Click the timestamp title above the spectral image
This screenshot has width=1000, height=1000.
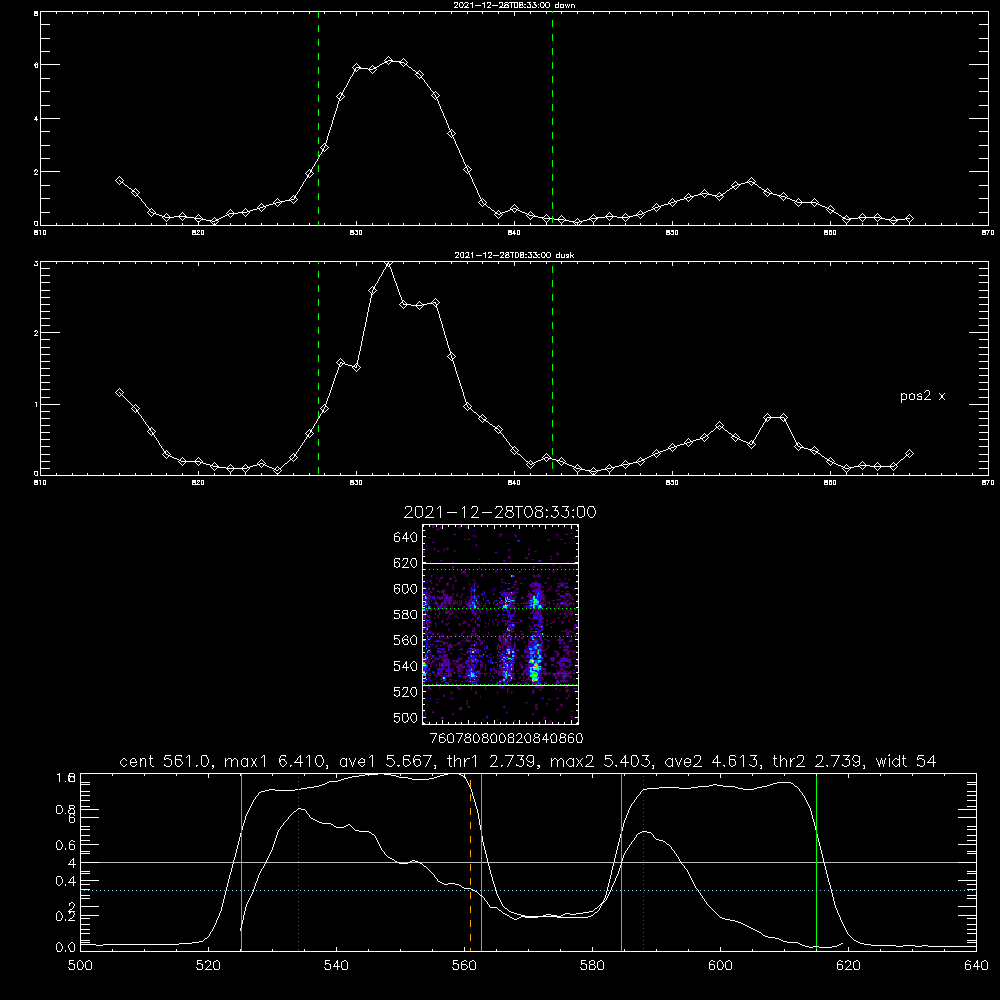point(500,512)
